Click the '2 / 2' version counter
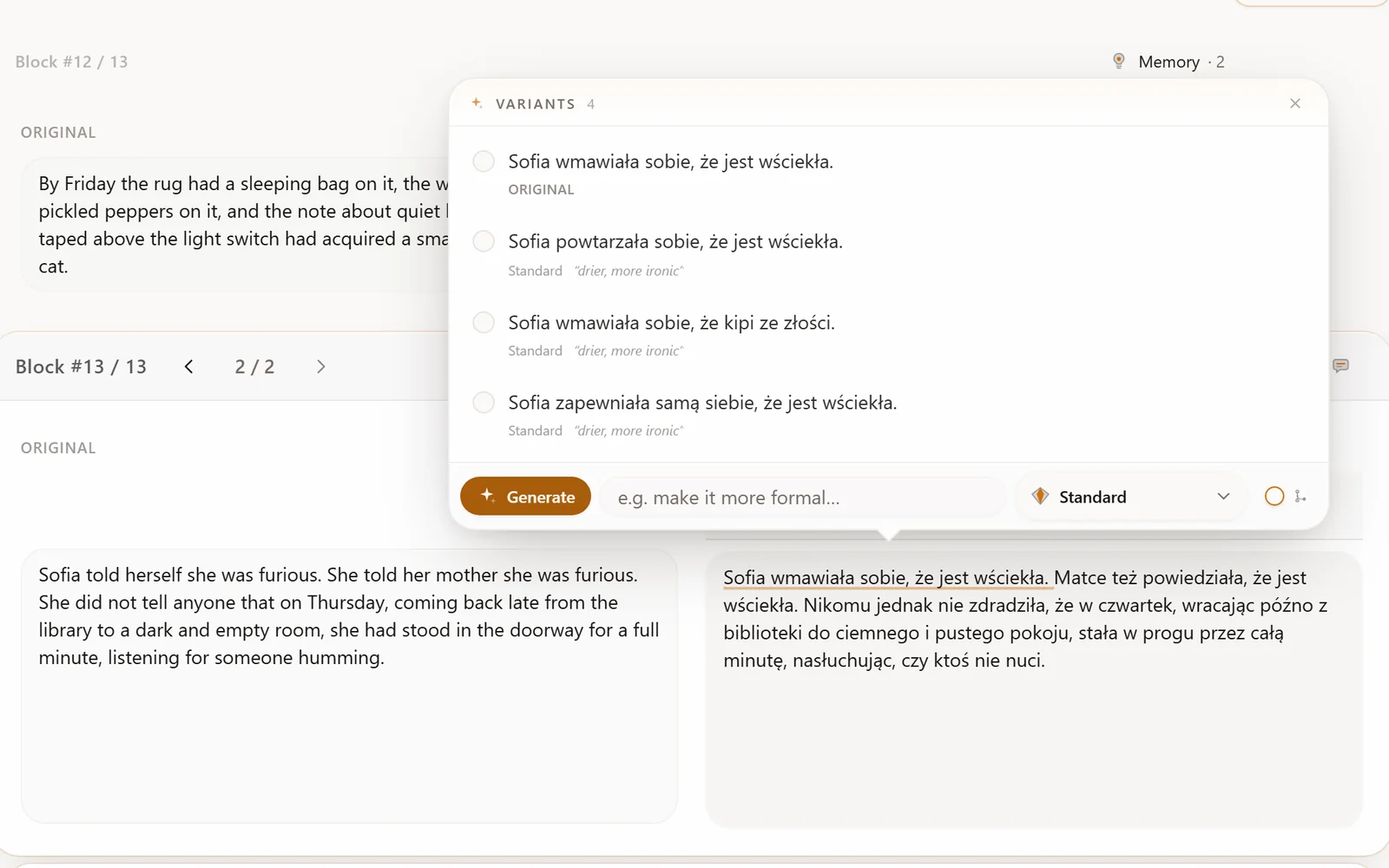 [254, 366]
